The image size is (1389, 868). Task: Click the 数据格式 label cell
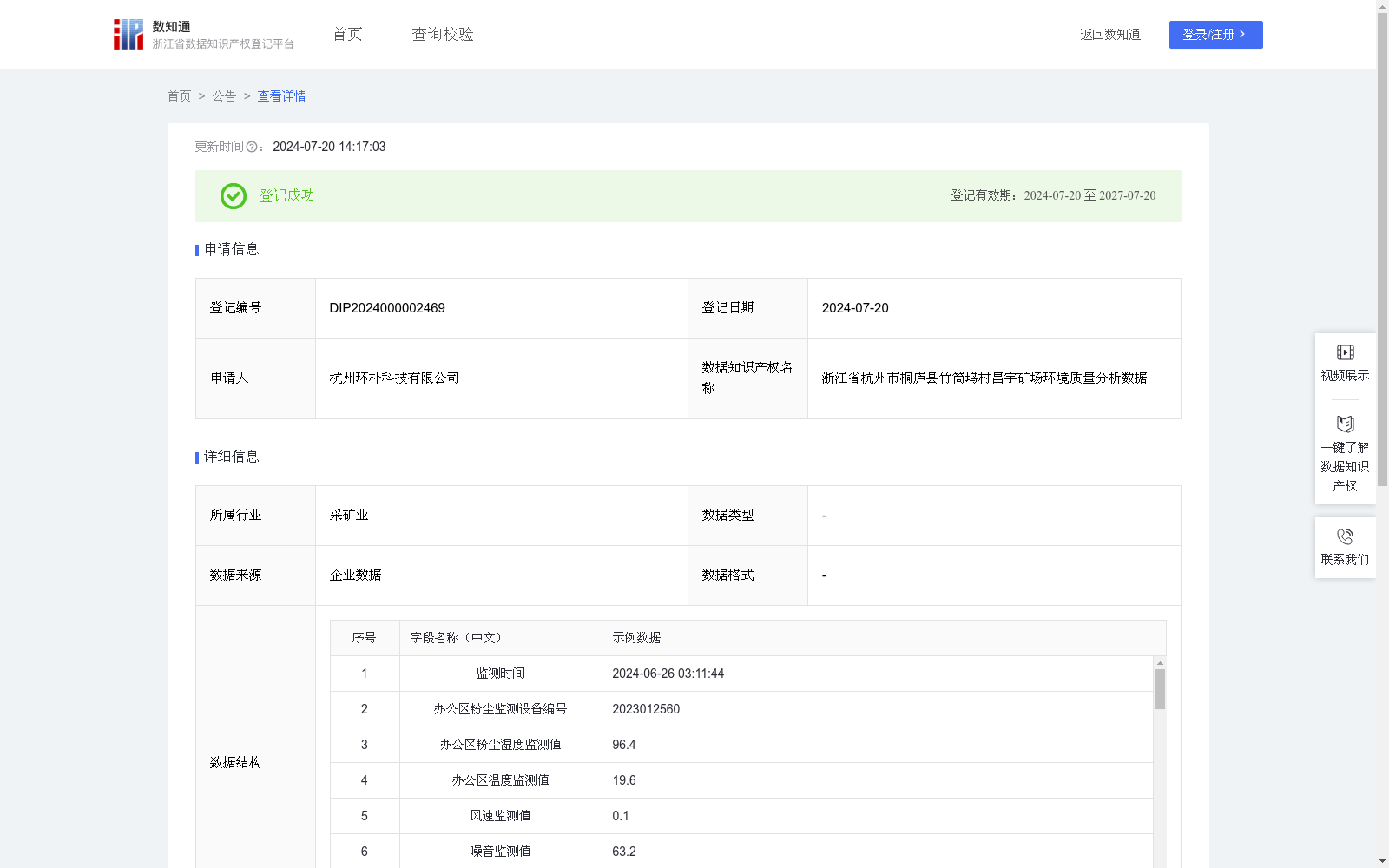coord(747,575)
